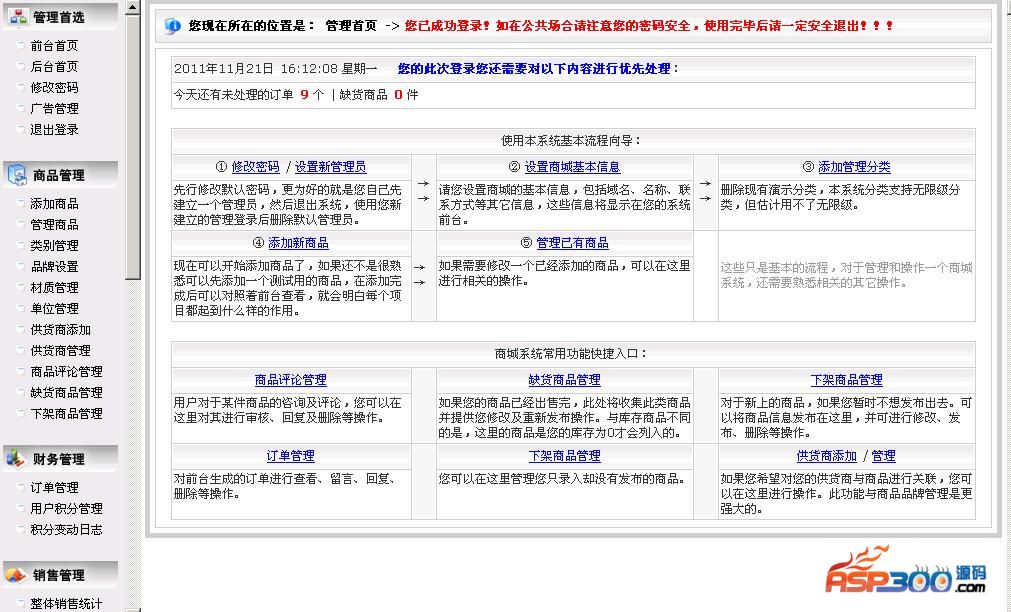Click the 销售管理 section icon

pos(16,575)
